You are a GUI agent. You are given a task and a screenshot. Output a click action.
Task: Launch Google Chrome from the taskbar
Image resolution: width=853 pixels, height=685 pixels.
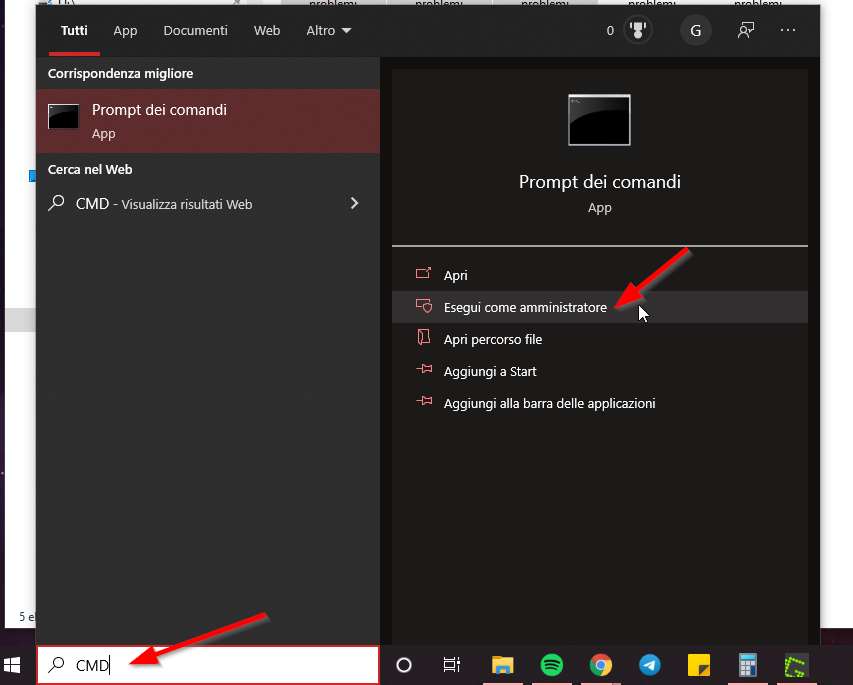[x=600, y=665]
